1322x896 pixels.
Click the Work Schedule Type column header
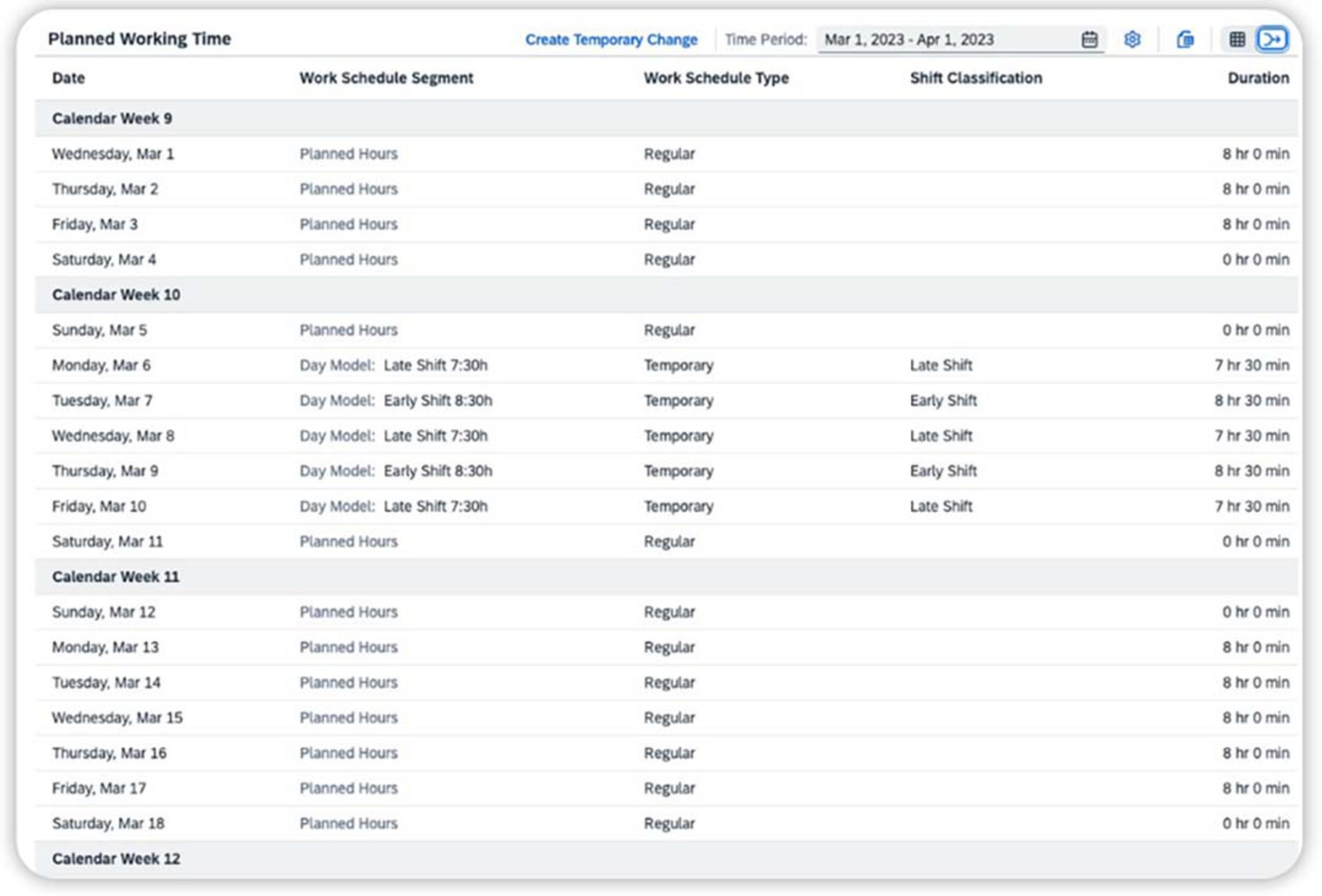point(716,78)
